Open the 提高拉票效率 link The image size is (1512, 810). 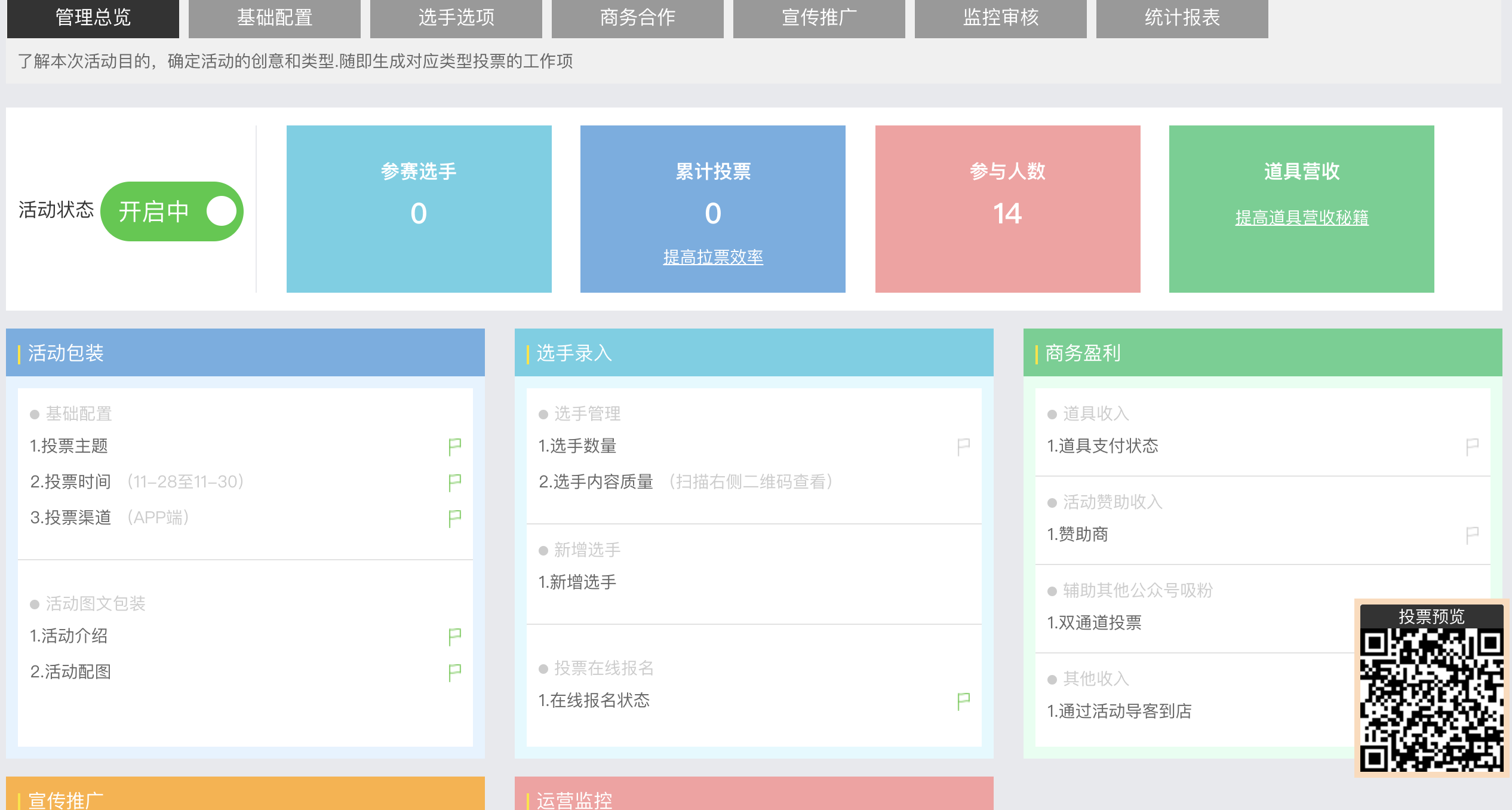712,257
